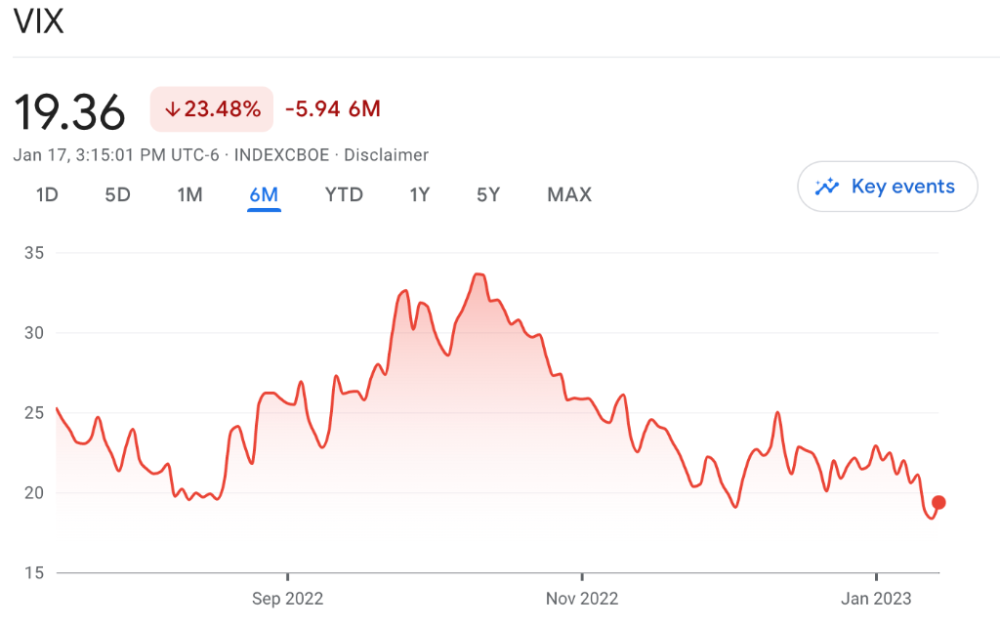Select the 1D time range tab

click(47, 195)
